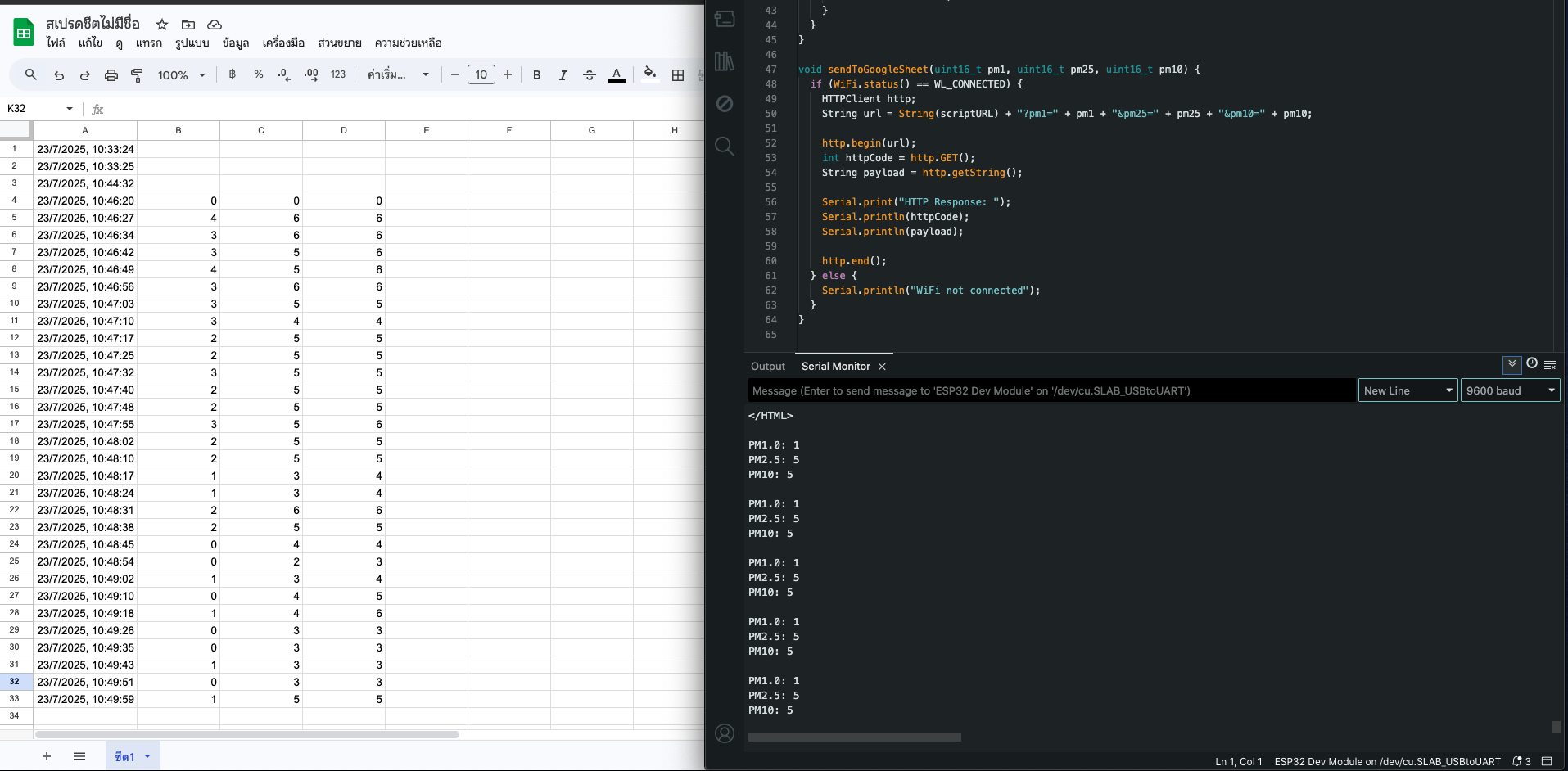Toggle bold formatting in Sheets
The height and width of the screenshot is (771, 1568).
click(537, 75)
